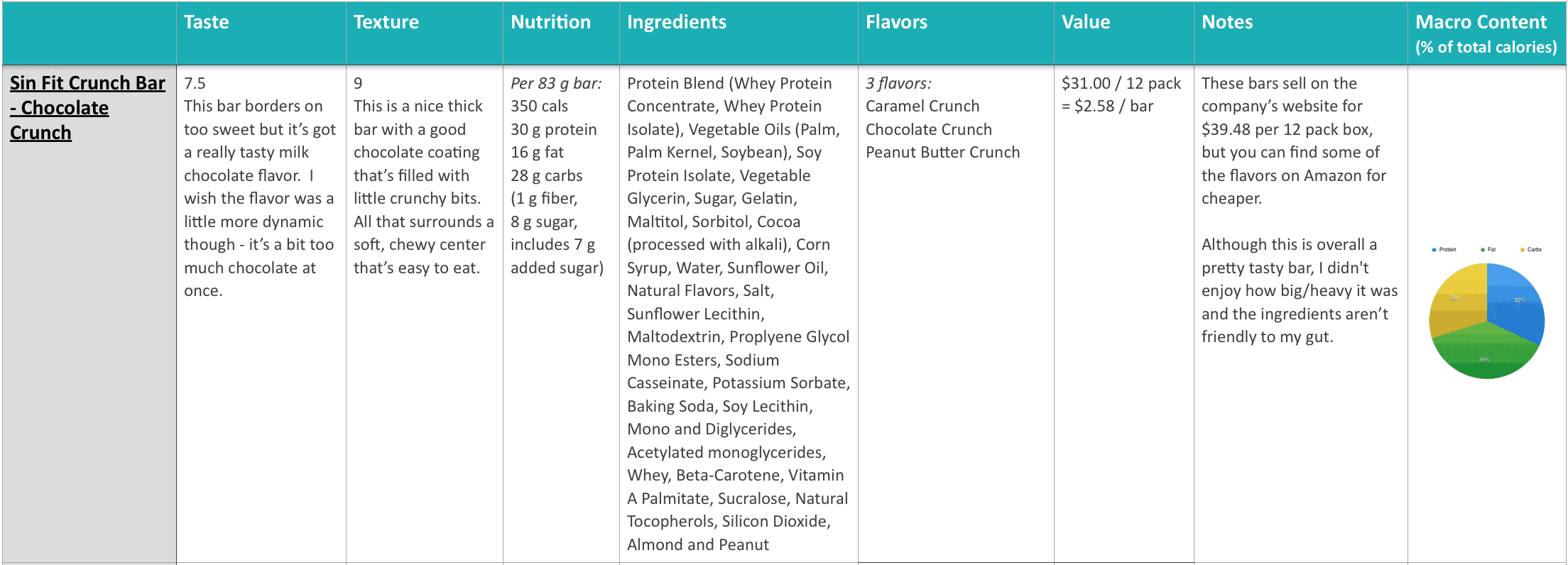Select the Ingredients column header
This screenshot has width=1568, height=565.
pos(677,22)
